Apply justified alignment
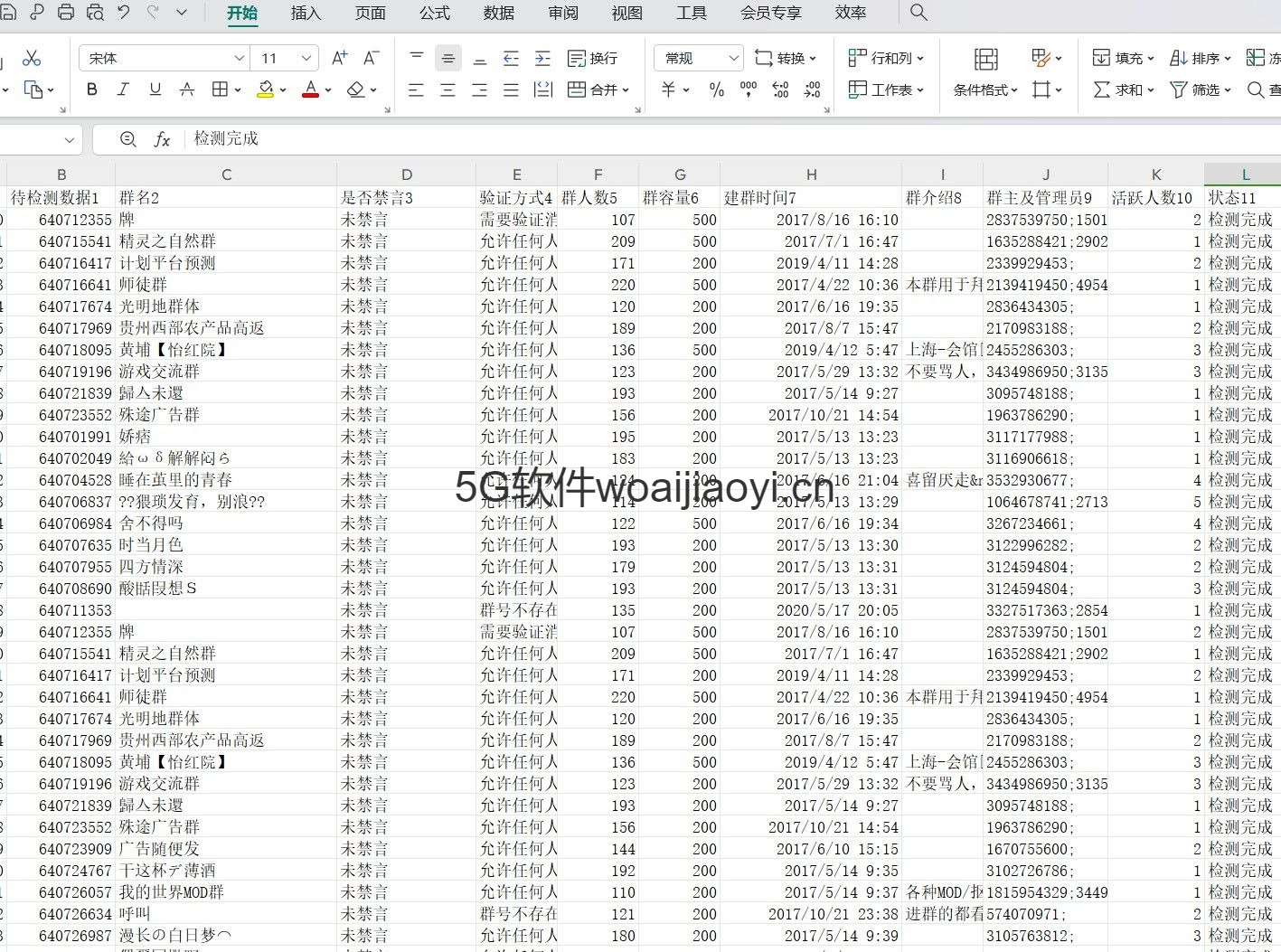1281x952 pixels. tap(511, 90)
